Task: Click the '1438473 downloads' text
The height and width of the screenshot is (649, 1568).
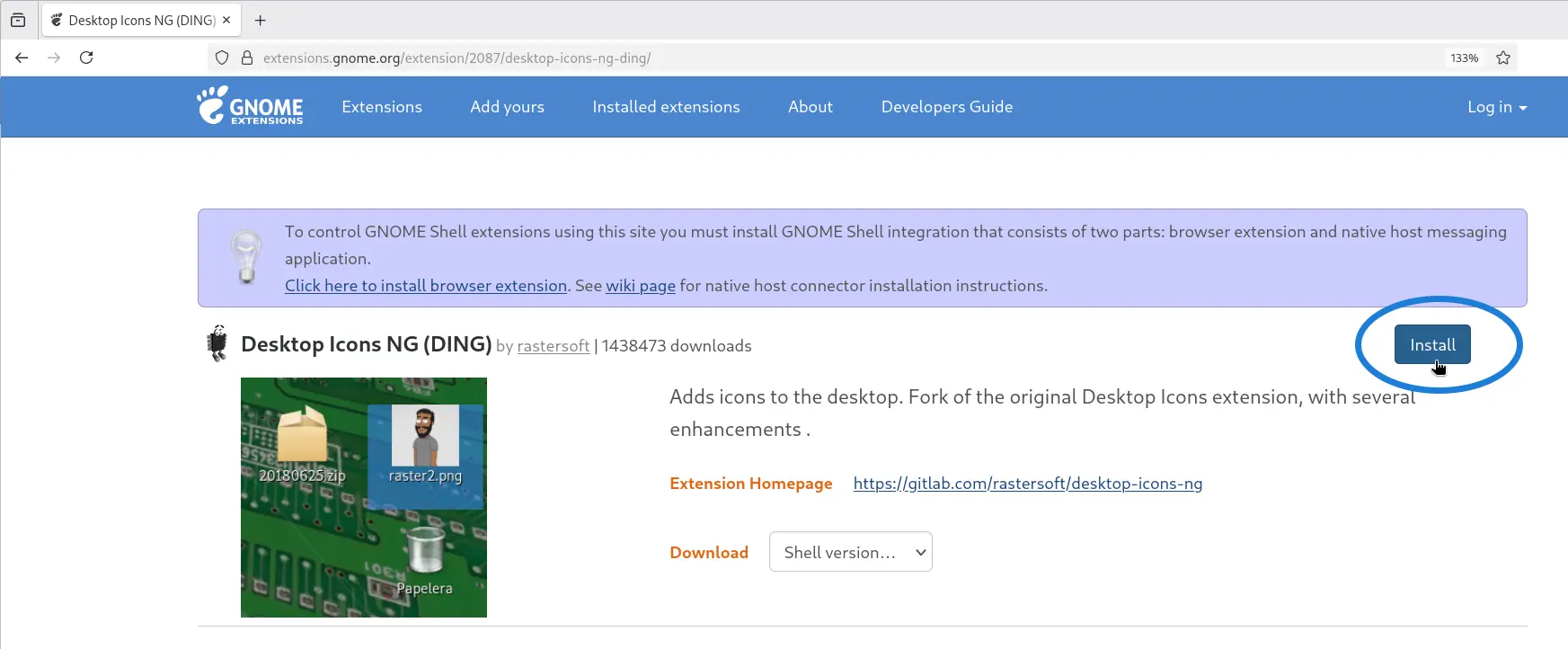Action: (x=677, y=346)
